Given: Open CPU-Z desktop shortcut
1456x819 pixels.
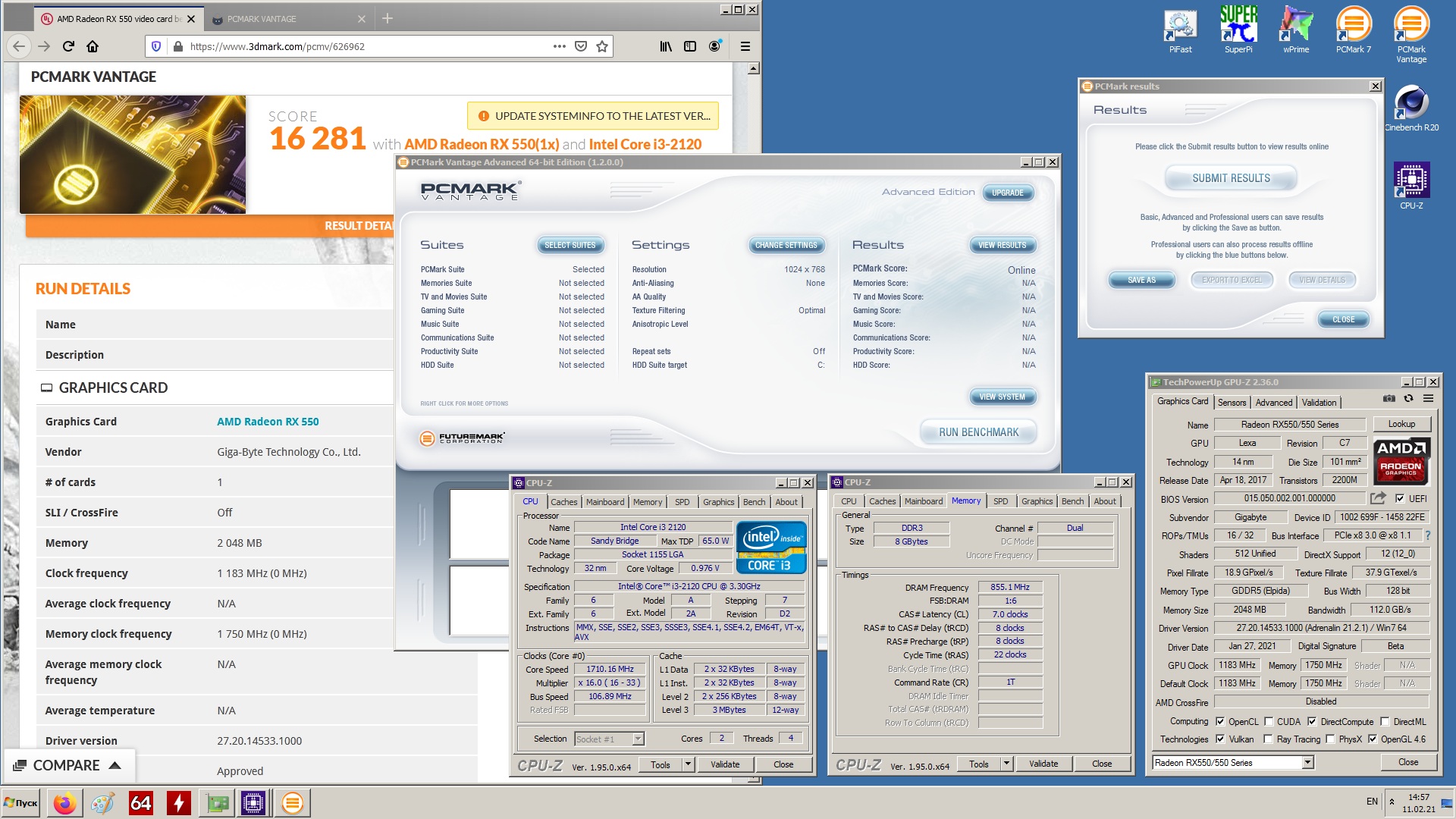Looking at the screenshot, I should coord(1411,186).
